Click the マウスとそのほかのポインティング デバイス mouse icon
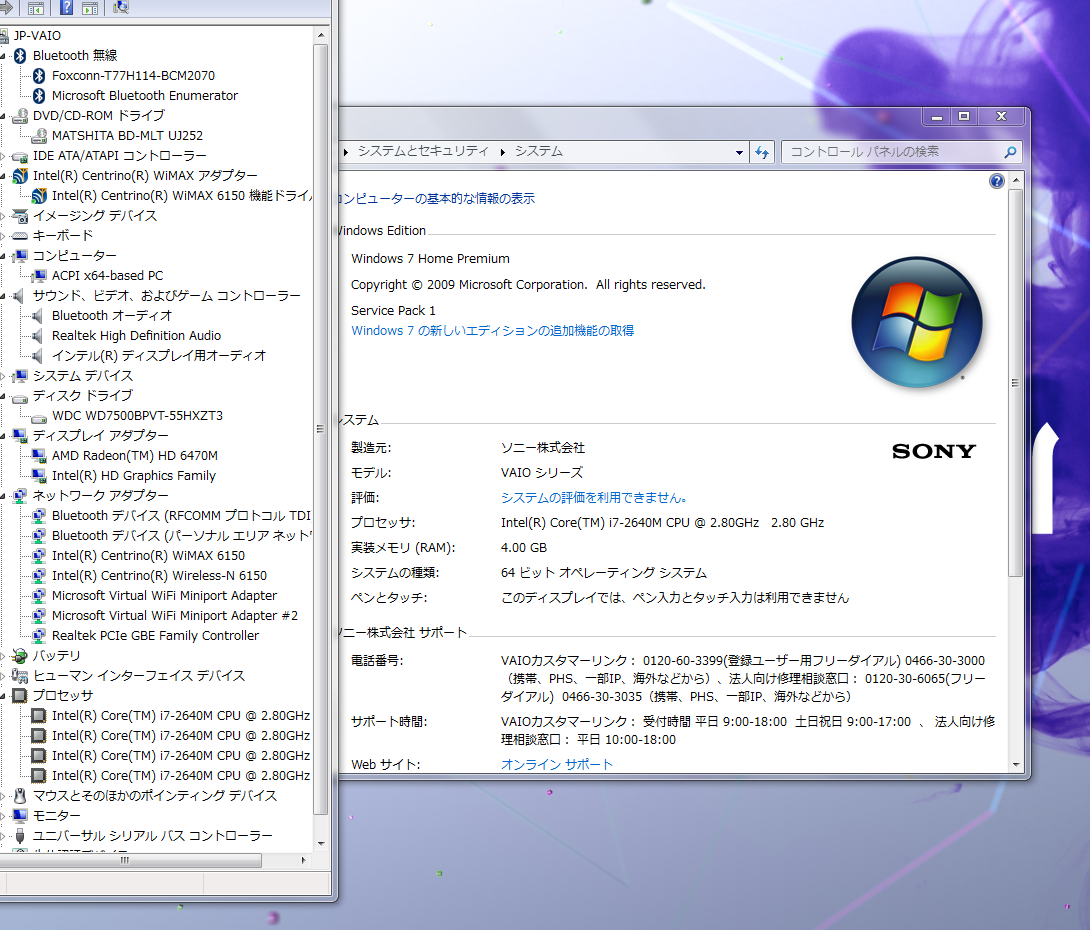Viewport: 1090px width, 930px height. coord(20,796)
